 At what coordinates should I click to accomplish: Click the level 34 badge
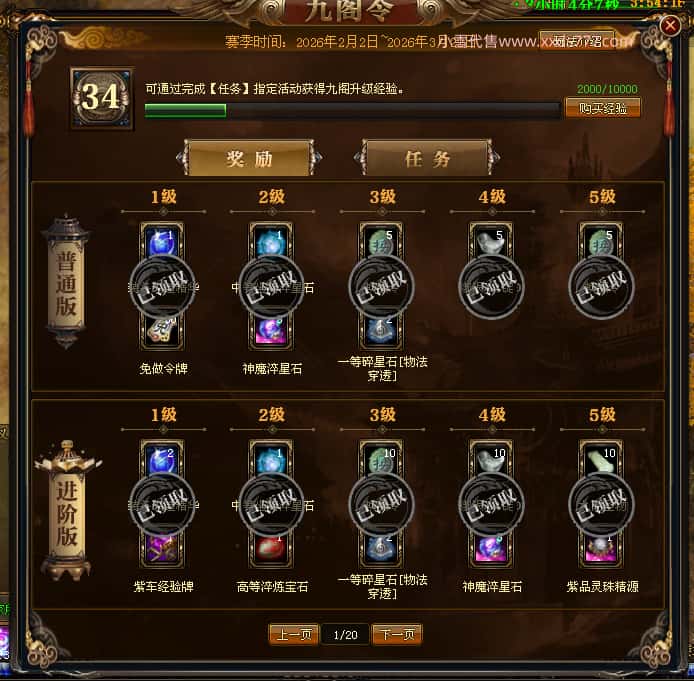click(102, 98)
